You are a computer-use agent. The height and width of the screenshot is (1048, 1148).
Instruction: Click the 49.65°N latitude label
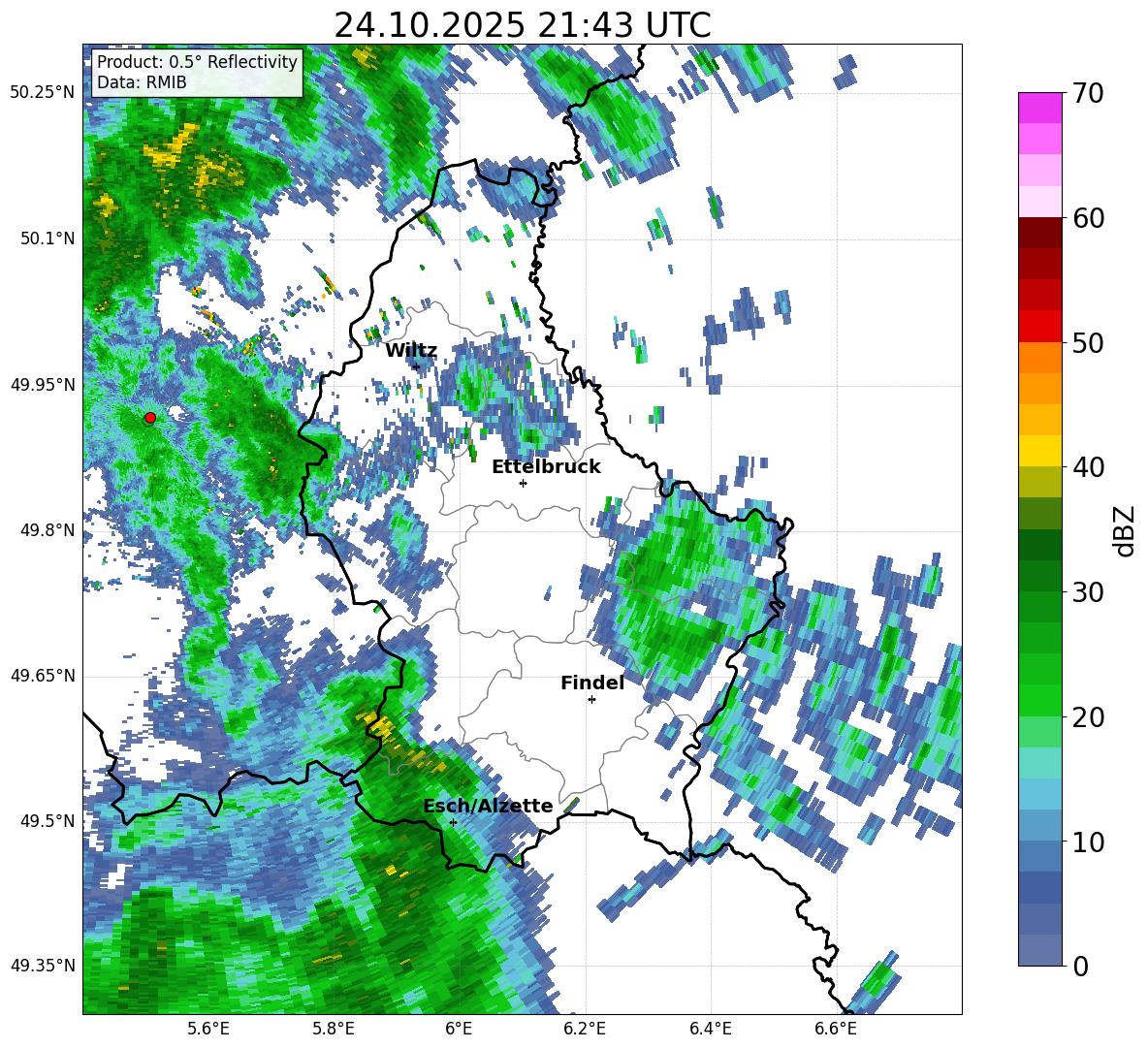click(x=43, y=676)
